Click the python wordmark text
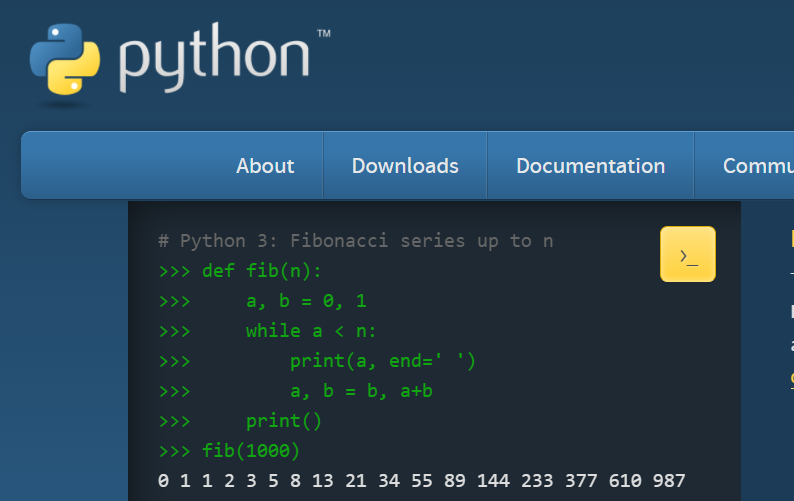Image resolution: width=794 pixels, height=501 pixels. [213, 59]
